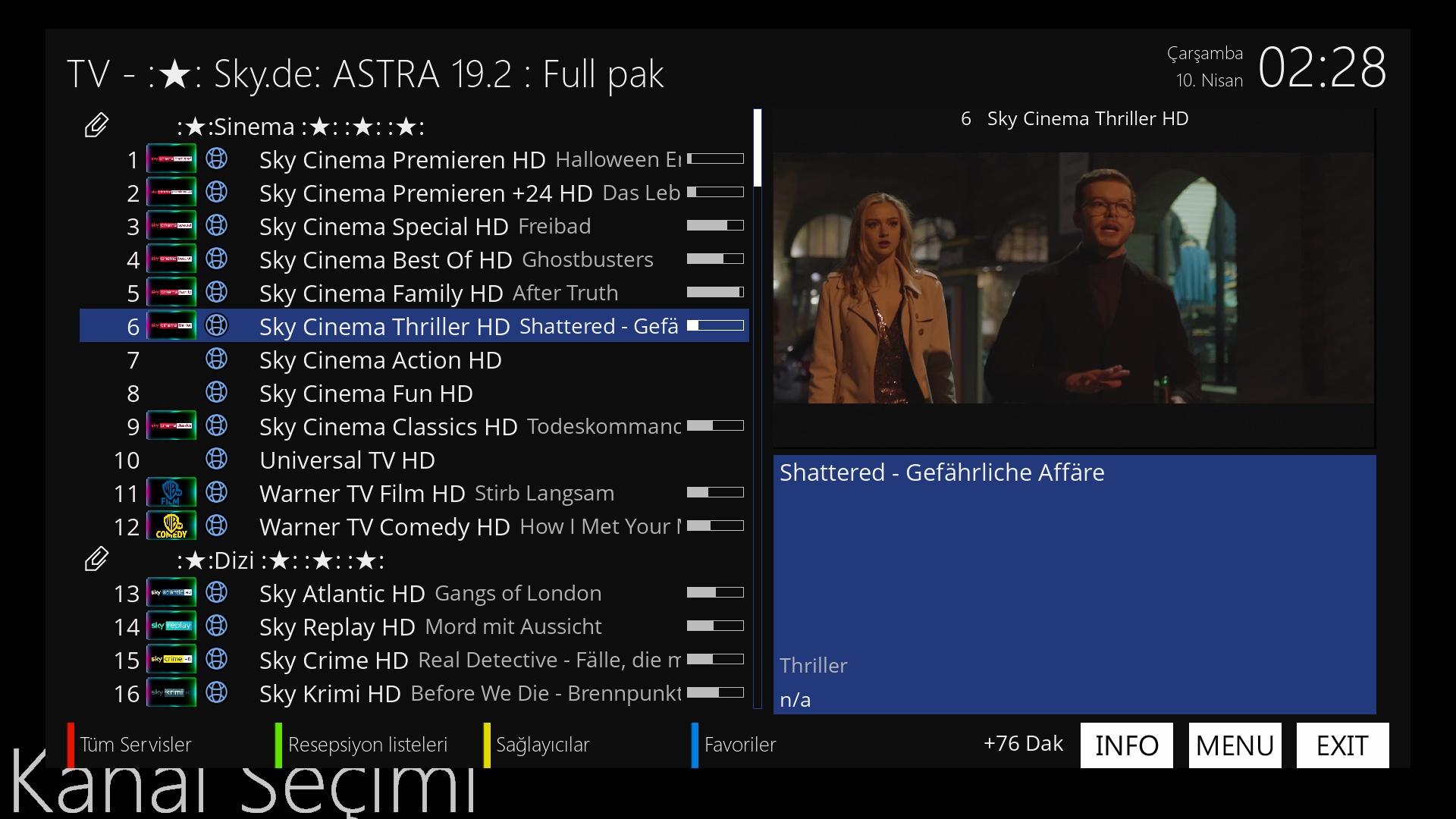Viewport: 1456px width, 819px height.
Task: Click the Stirb Langsam event name
Action: [544, 494]
